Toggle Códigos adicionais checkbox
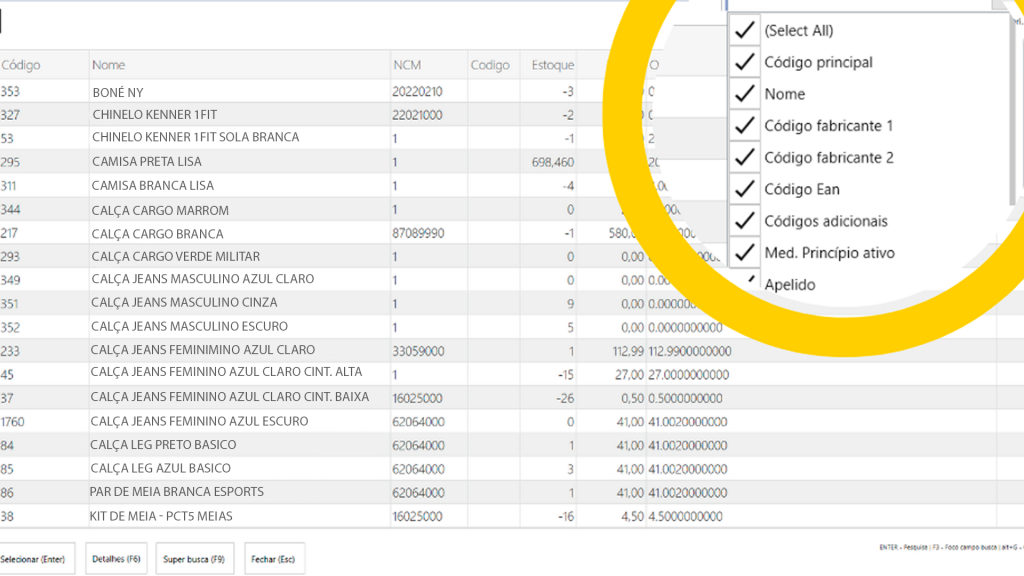 (x=744, y=221)
